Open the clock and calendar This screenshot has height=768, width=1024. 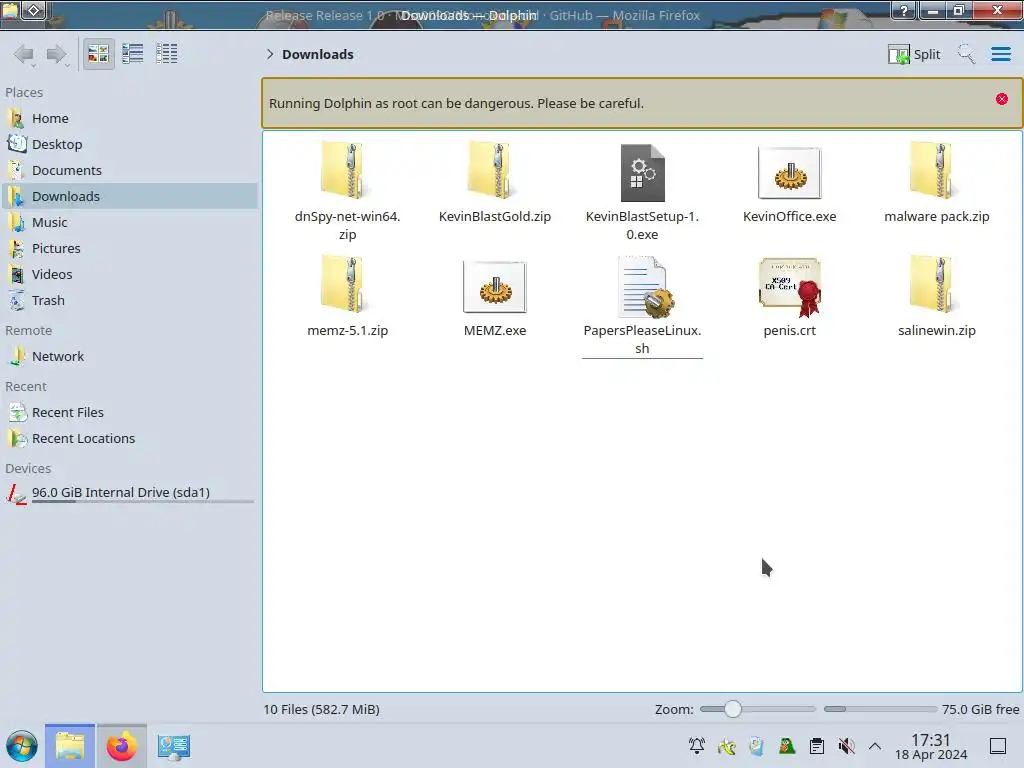931,746
